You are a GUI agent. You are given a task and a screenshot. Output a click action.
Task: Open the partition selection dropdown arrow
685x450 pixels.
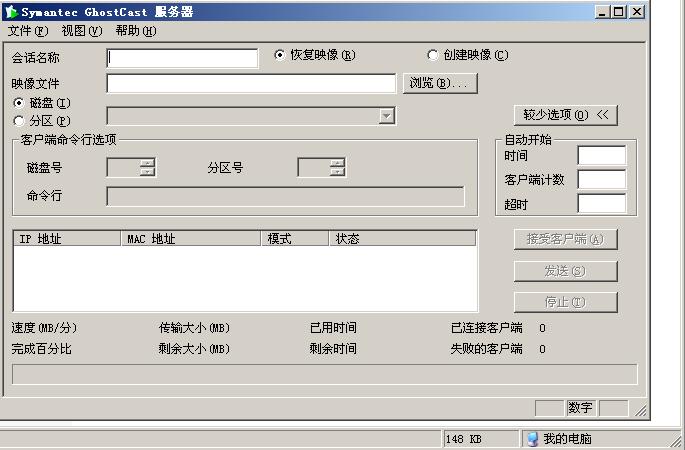tap(387, 116)
